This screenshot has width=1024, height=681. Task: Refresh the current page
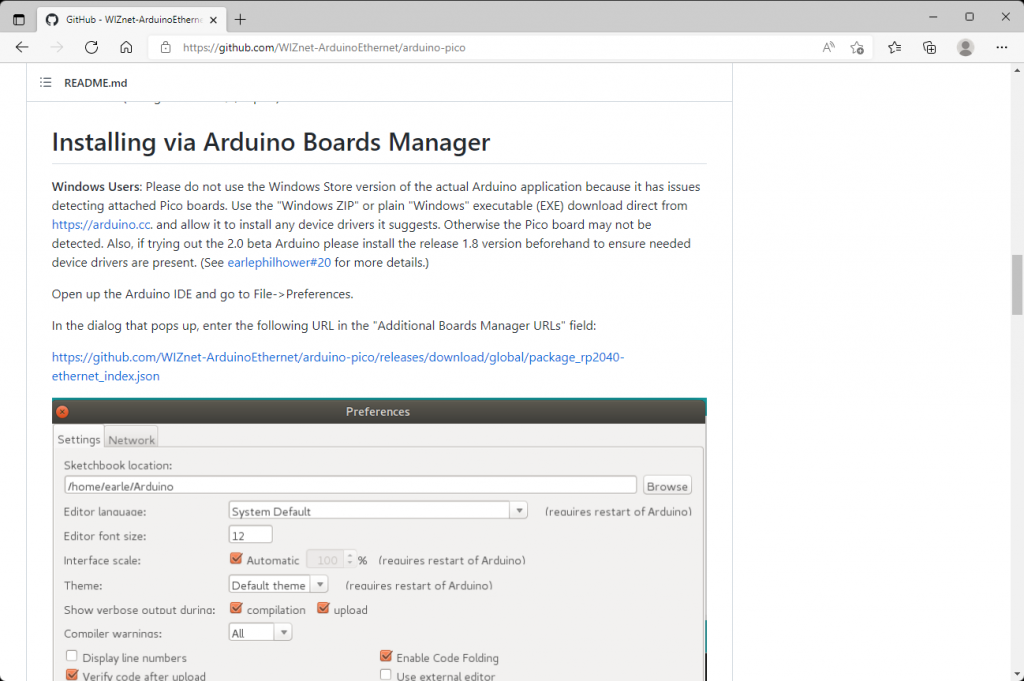91,47
